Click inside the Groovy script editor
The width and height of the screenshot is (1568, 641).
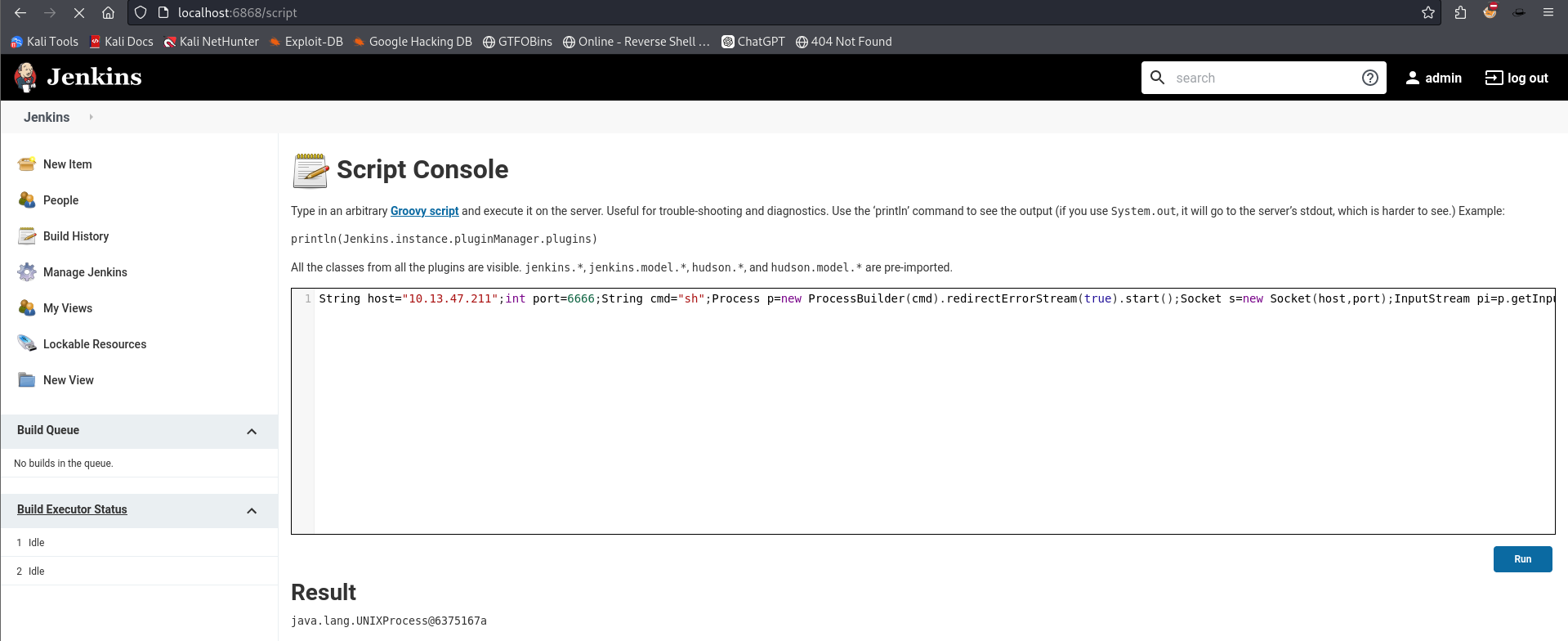coord(934,411)
